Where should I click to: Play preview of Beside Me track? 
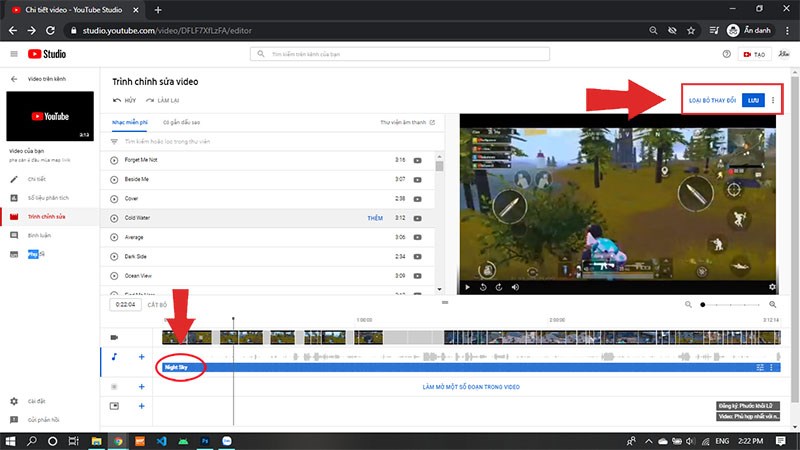pos(114,180)
